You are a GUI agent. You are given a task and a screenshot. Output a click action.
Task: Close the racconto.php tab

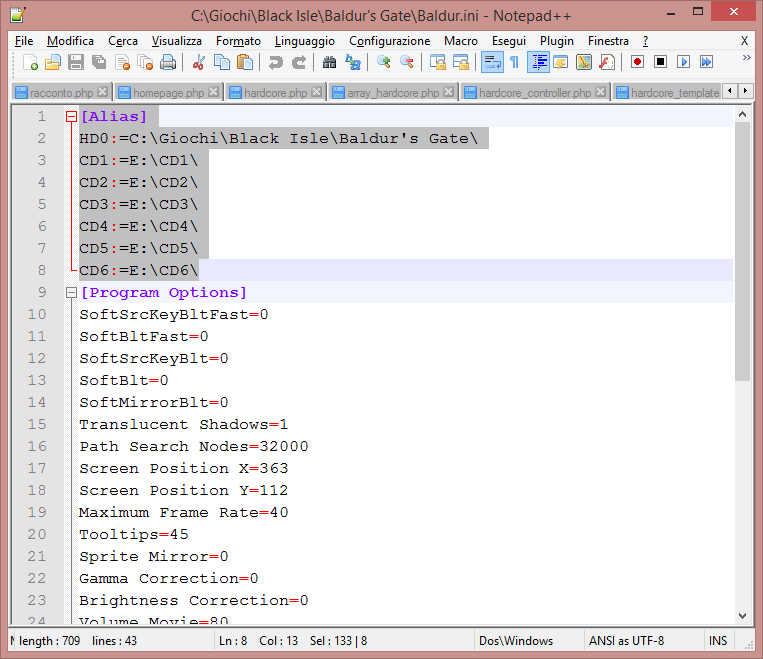tap(102, 92)
